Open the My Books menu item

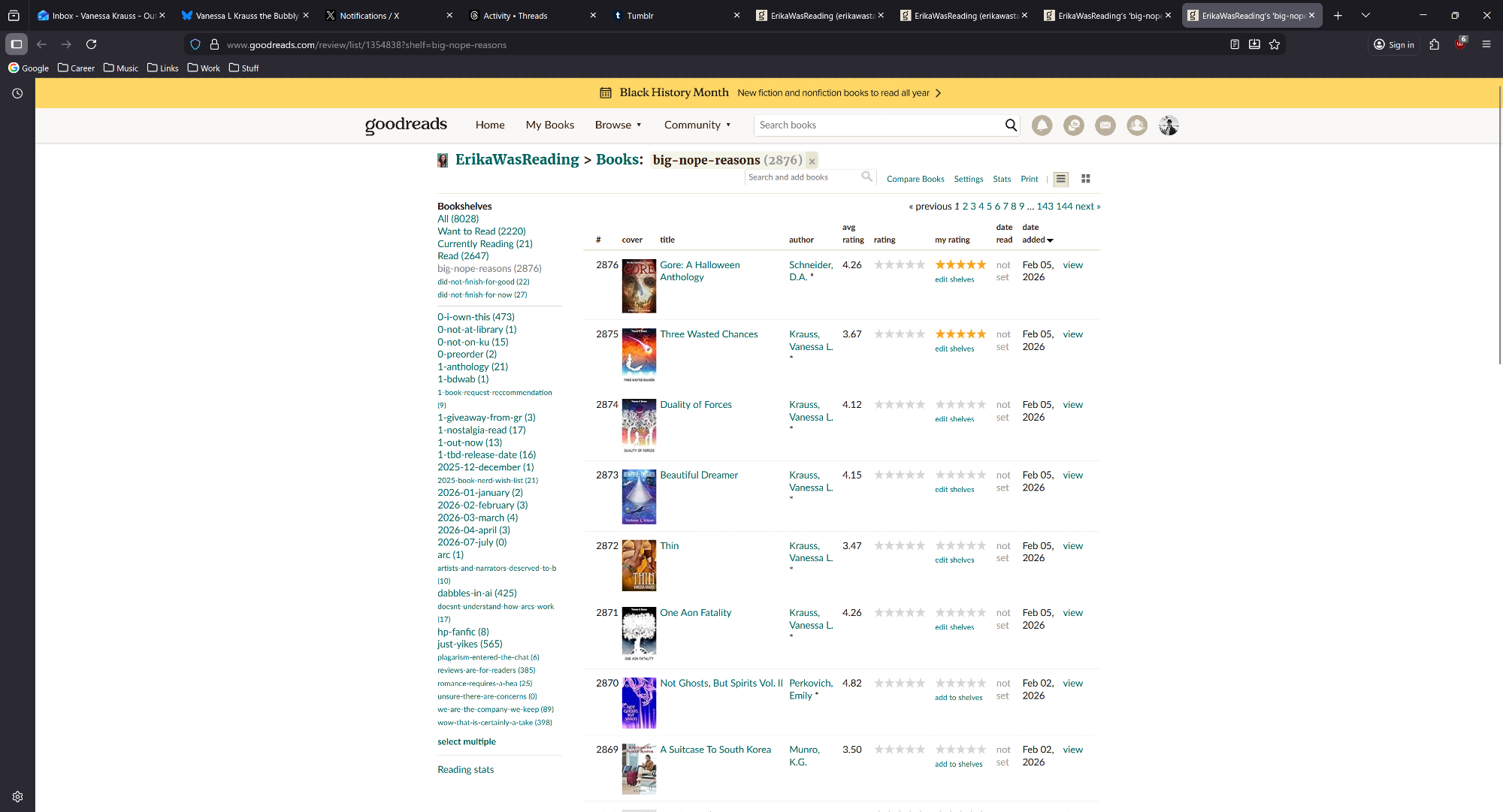coord(549,125)
